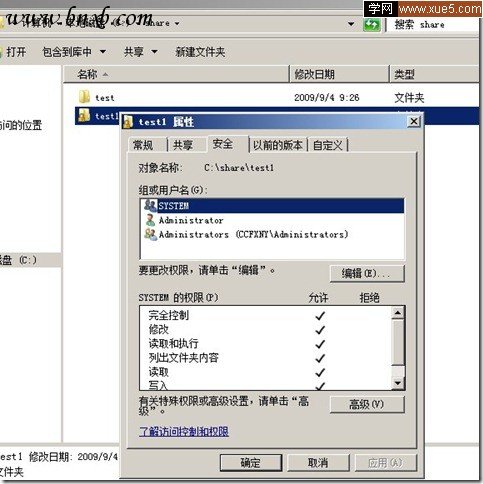Screen dimensions: 483x484
Task: Click the folder icon in properties title bar
Action: pyautogui.click(x=128, y=121)
